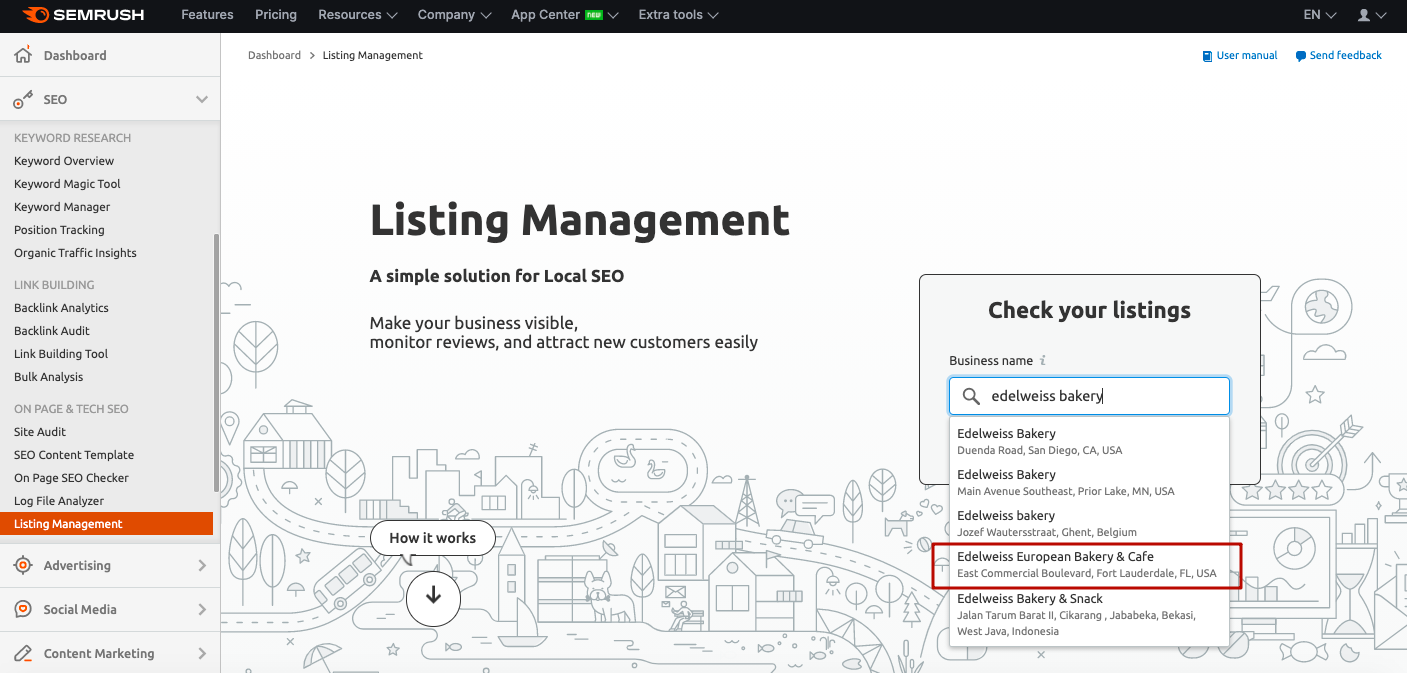Image resolution: width=1407 pixels, height=673 pixels.
Task: Expand the Advertising section chevron
Action: pos(202,566)
